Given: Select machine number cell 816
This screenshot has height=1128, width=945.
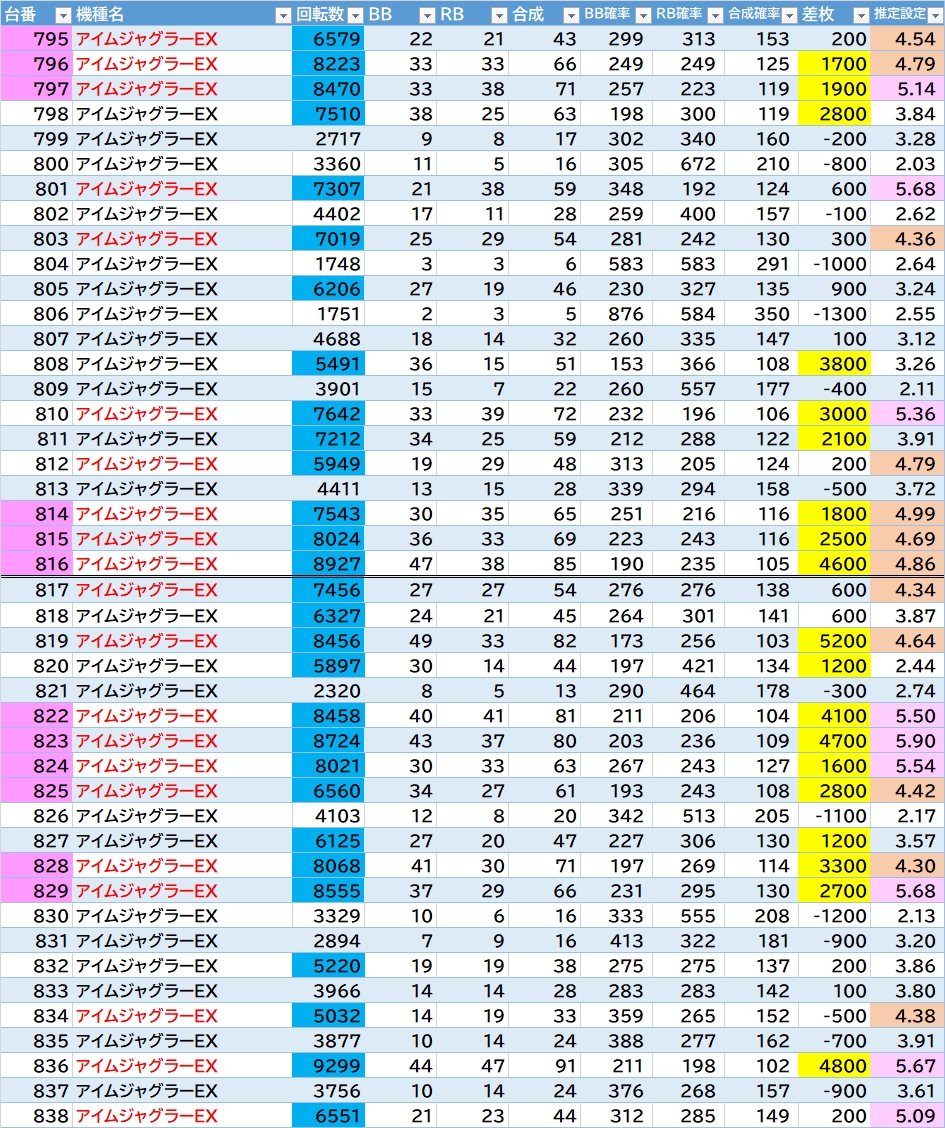Looking at the screenshot, I should click(36, 564).
